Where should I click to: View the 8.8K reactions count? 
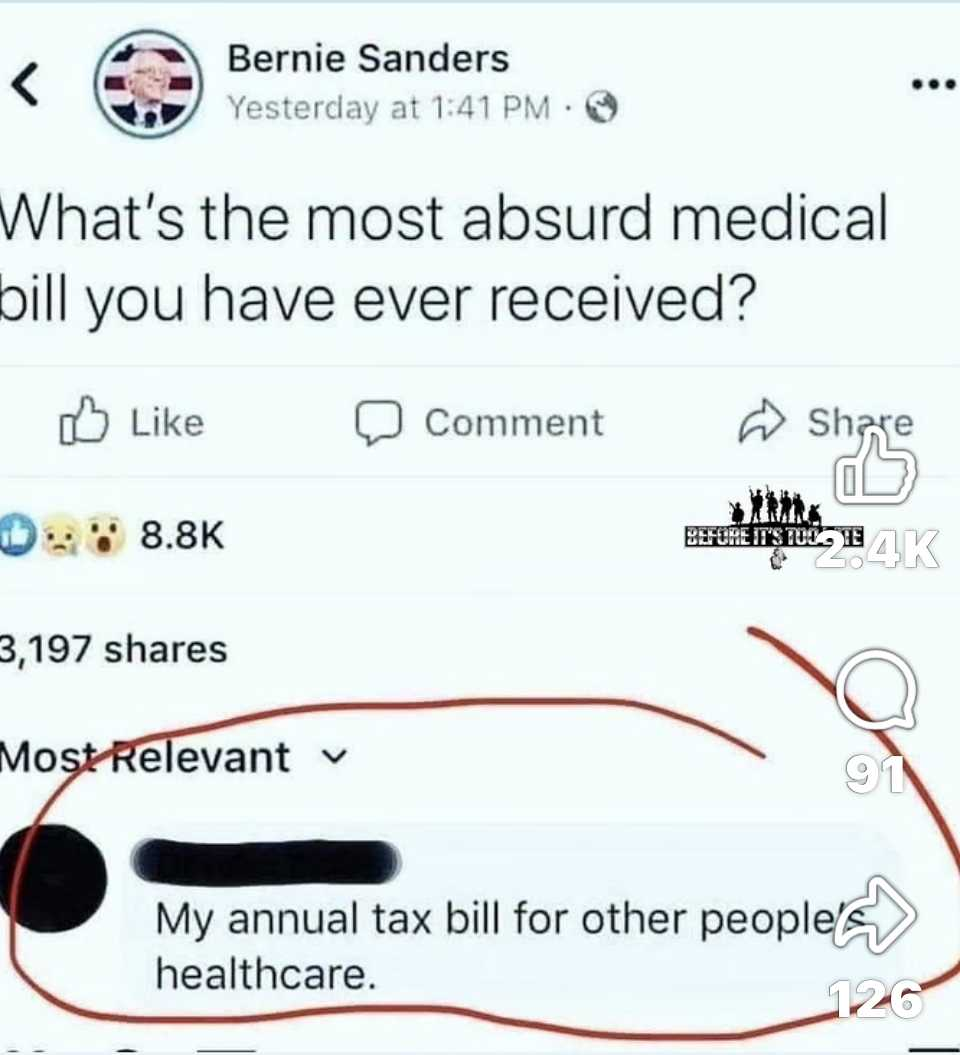pos(182,536)
